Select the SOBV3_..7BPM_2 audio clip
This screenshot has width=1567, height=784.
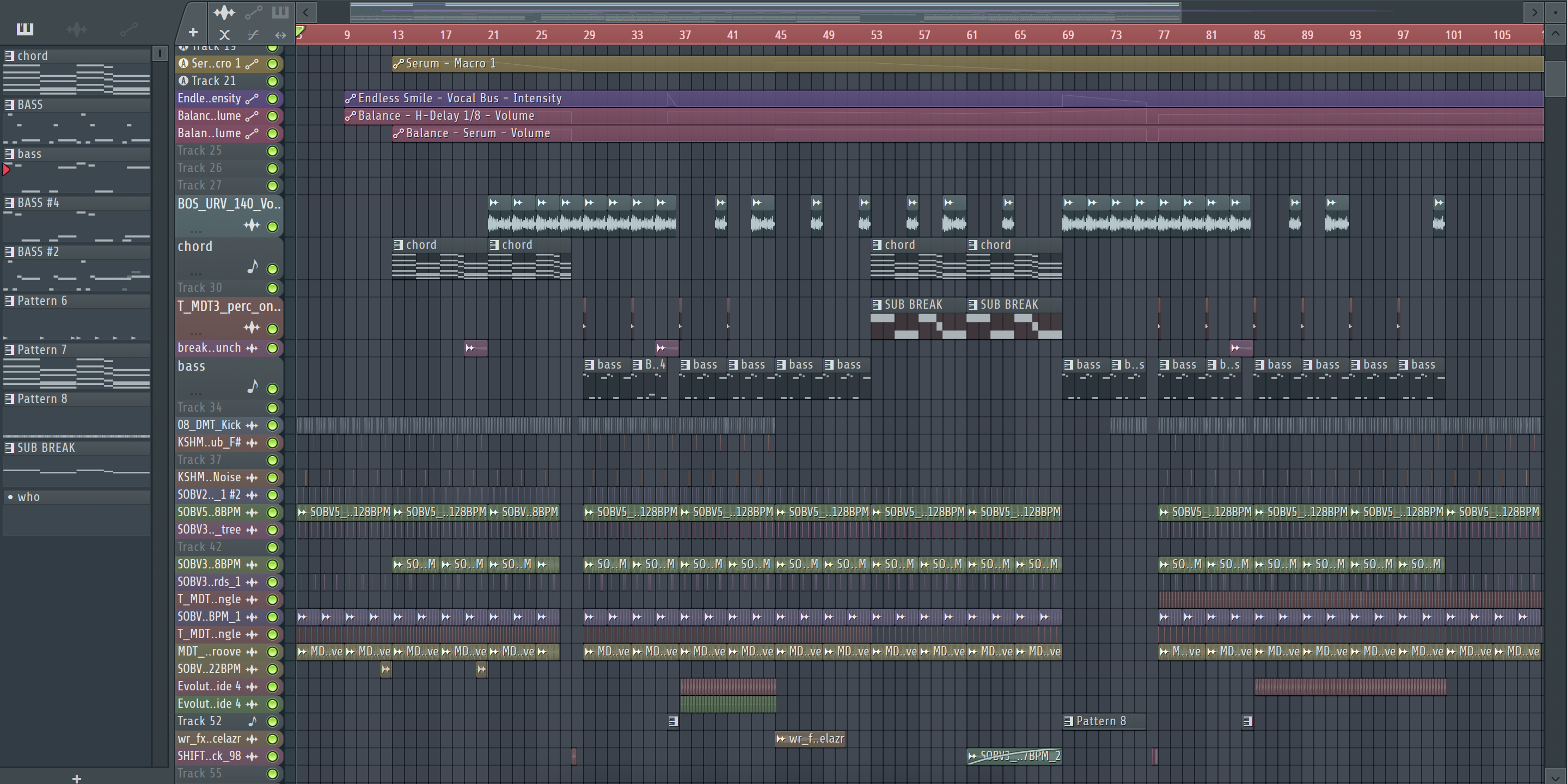(1014, 756)
